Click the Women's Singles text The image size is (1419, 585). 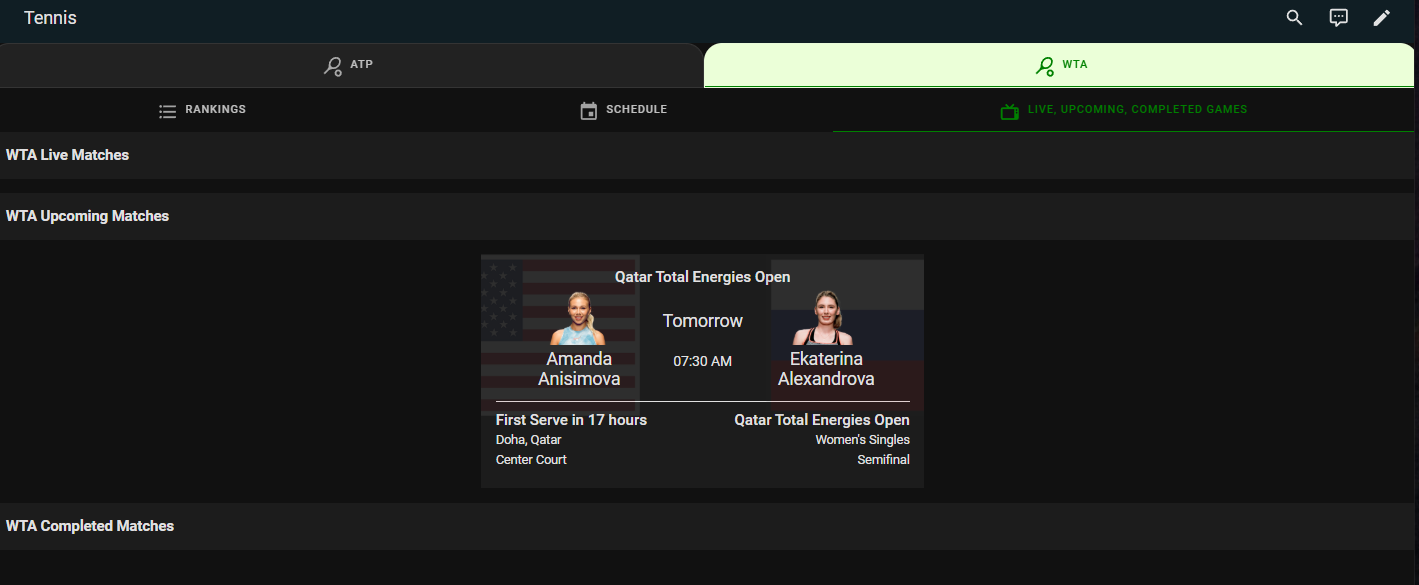click(x=862, y=440)
